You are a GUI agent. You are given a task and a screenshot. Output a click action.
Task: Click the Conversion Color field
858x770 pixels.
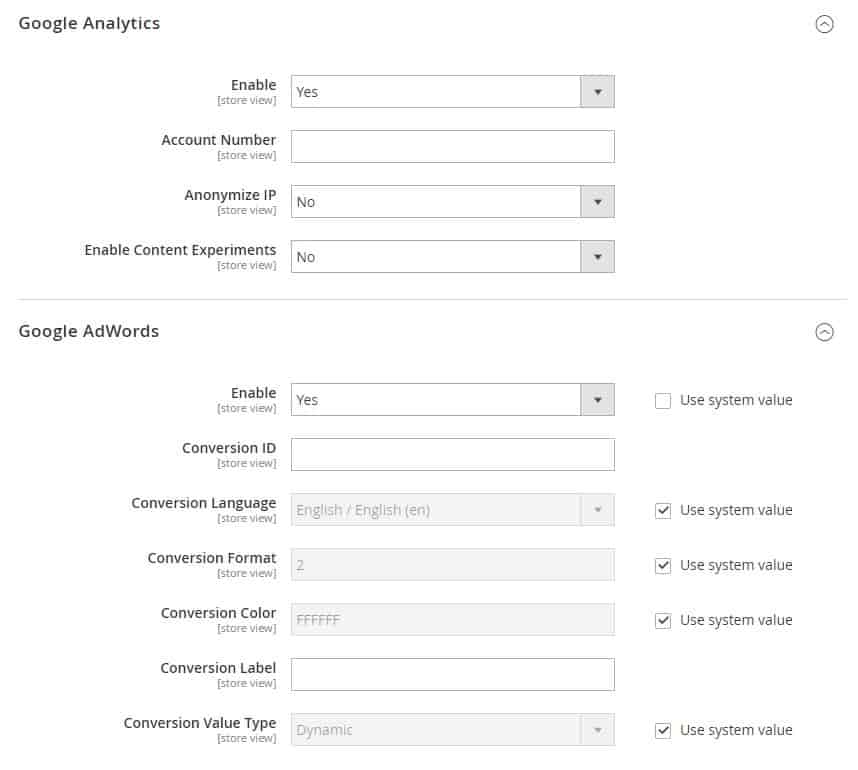[453, 620]
